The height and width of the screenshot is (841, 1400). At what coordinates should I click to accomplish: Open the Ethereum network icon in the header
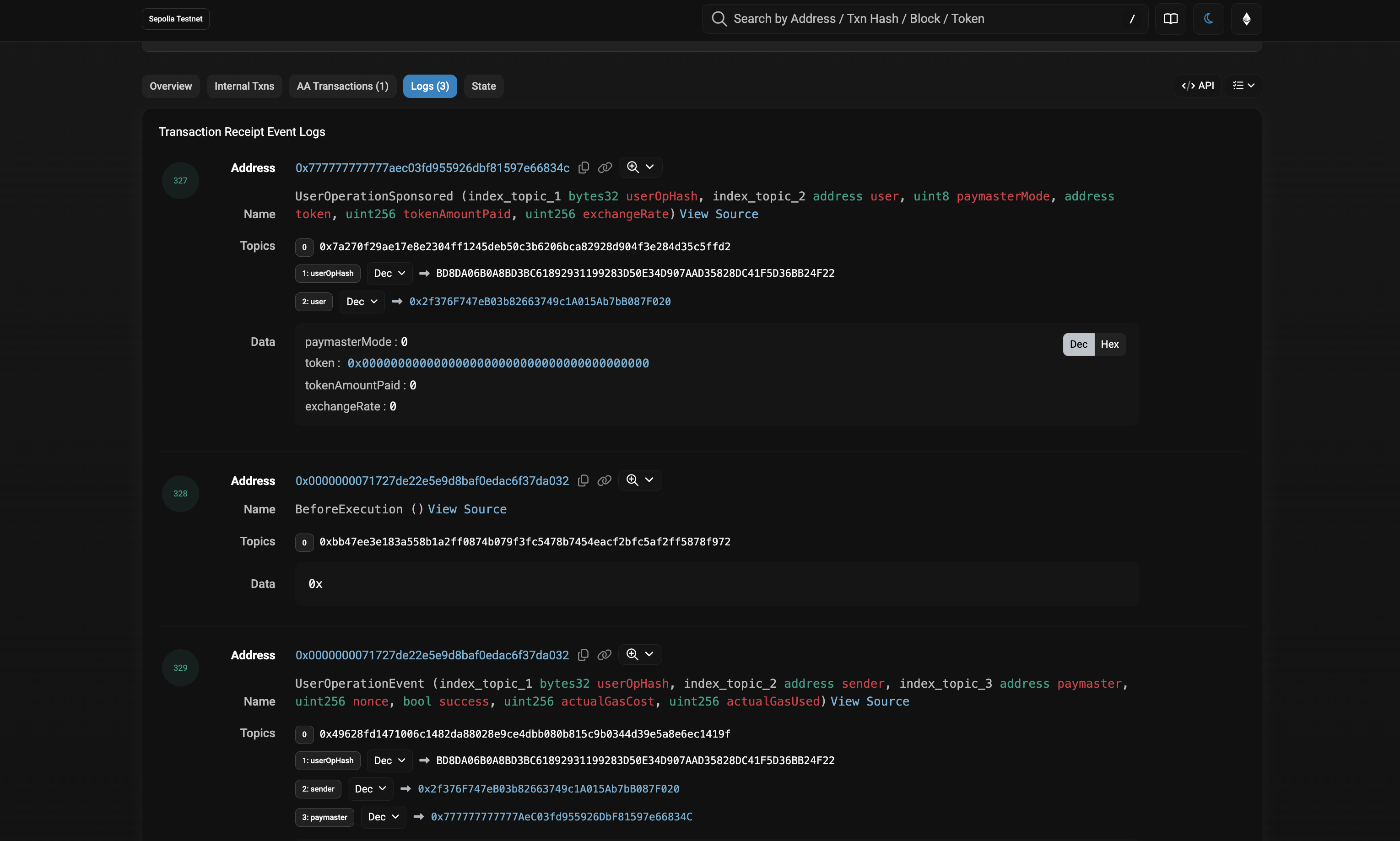pyautogui.click(x=1246, y=19)
